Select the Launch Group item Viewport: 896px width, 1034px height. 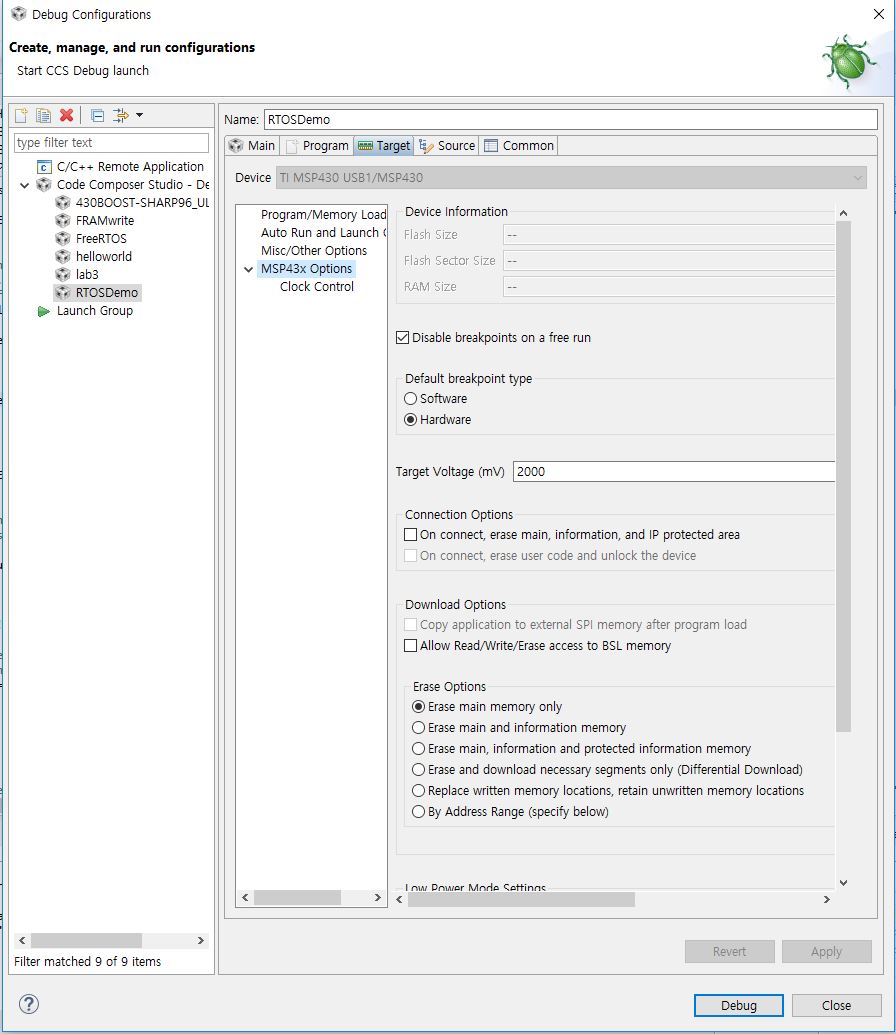95,311
